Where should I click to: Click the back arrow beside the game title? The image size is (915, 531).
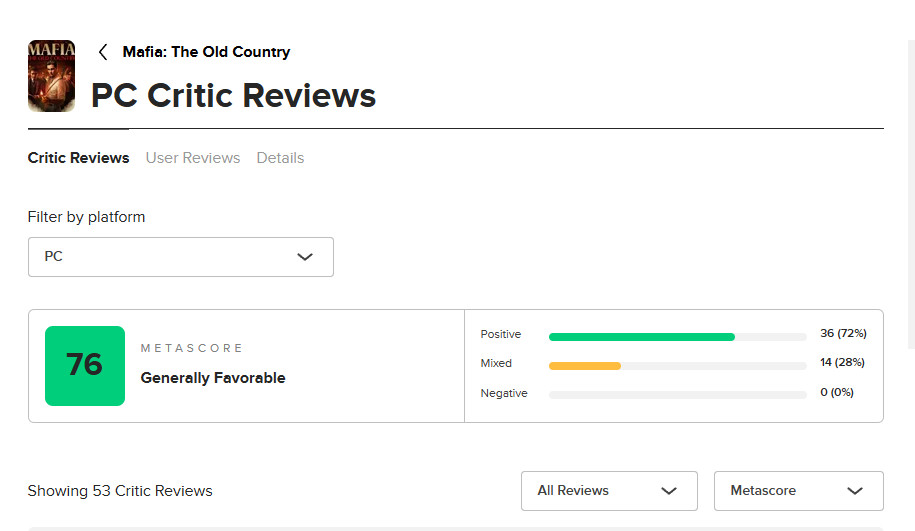(x=102, y=52)
